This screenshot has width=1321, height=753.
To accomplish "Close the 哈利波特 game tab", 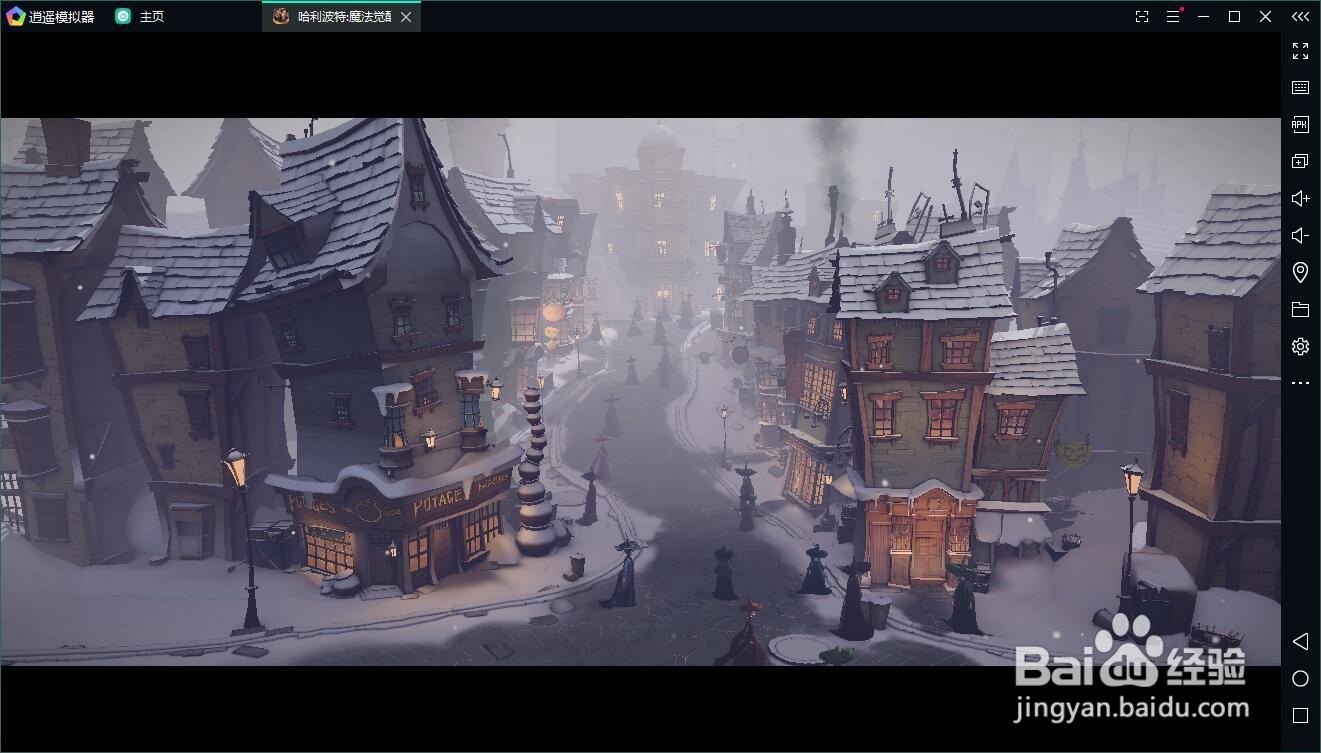I will pos(405,17).
